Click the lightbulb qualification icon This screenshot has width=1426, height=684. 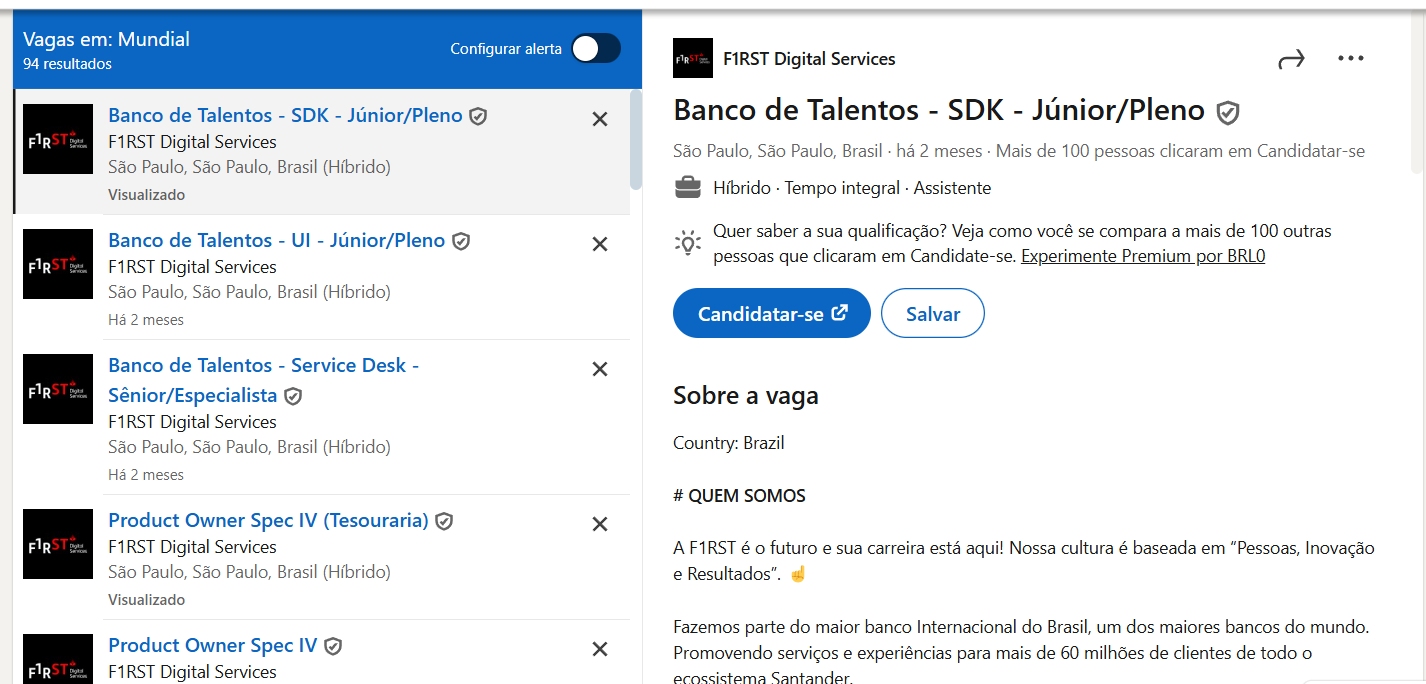[688, 243]
